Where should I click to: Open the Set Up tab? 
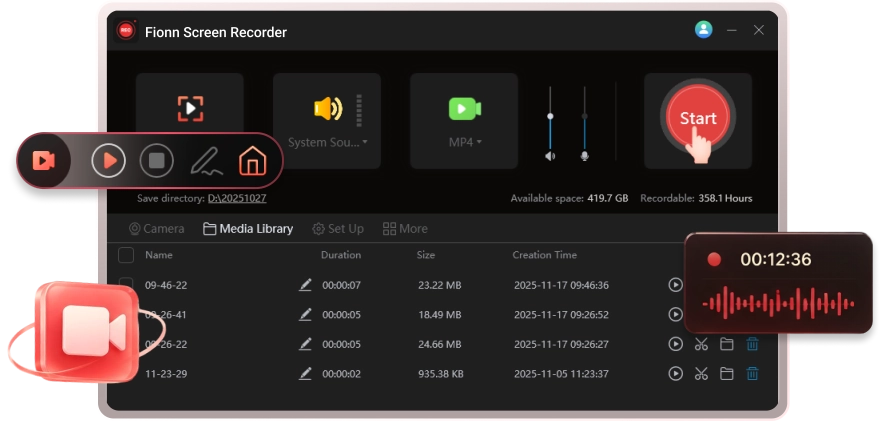coord(338,229)
